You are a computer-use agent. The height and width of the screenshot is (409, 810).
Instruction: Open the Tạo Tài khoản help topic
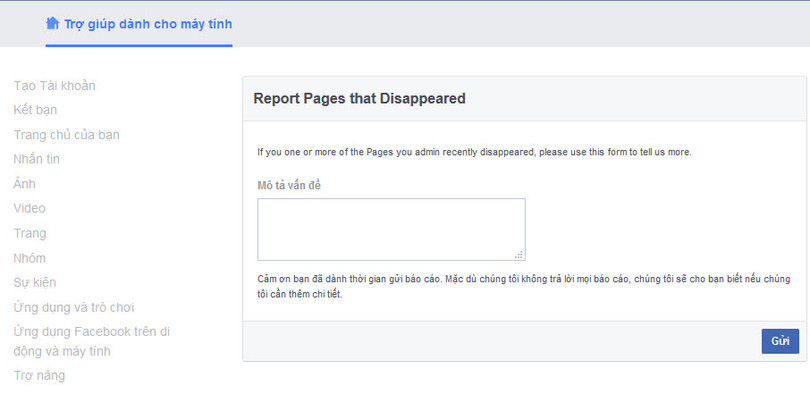[55, 86]
